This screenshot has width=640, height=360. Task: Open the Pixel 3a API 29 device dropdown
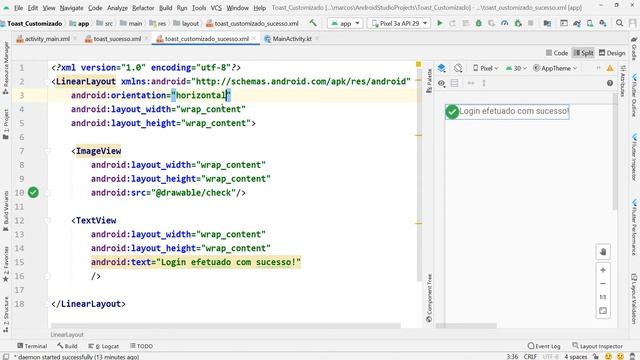click(x=399, y=23)
